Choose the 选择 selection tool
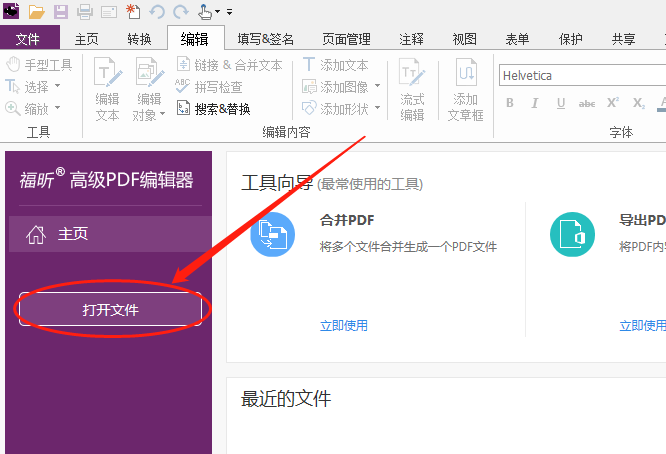The height and width of the screenshot is (454, 666). coord(29,87)
